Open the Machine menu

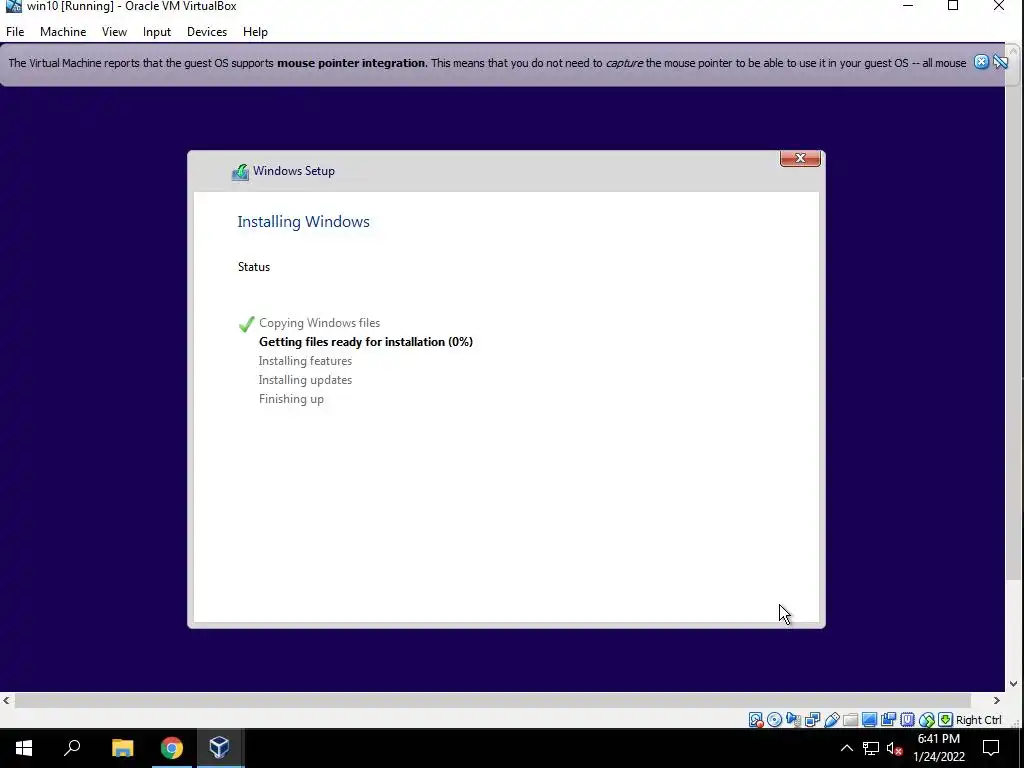(x=63, y=32)
